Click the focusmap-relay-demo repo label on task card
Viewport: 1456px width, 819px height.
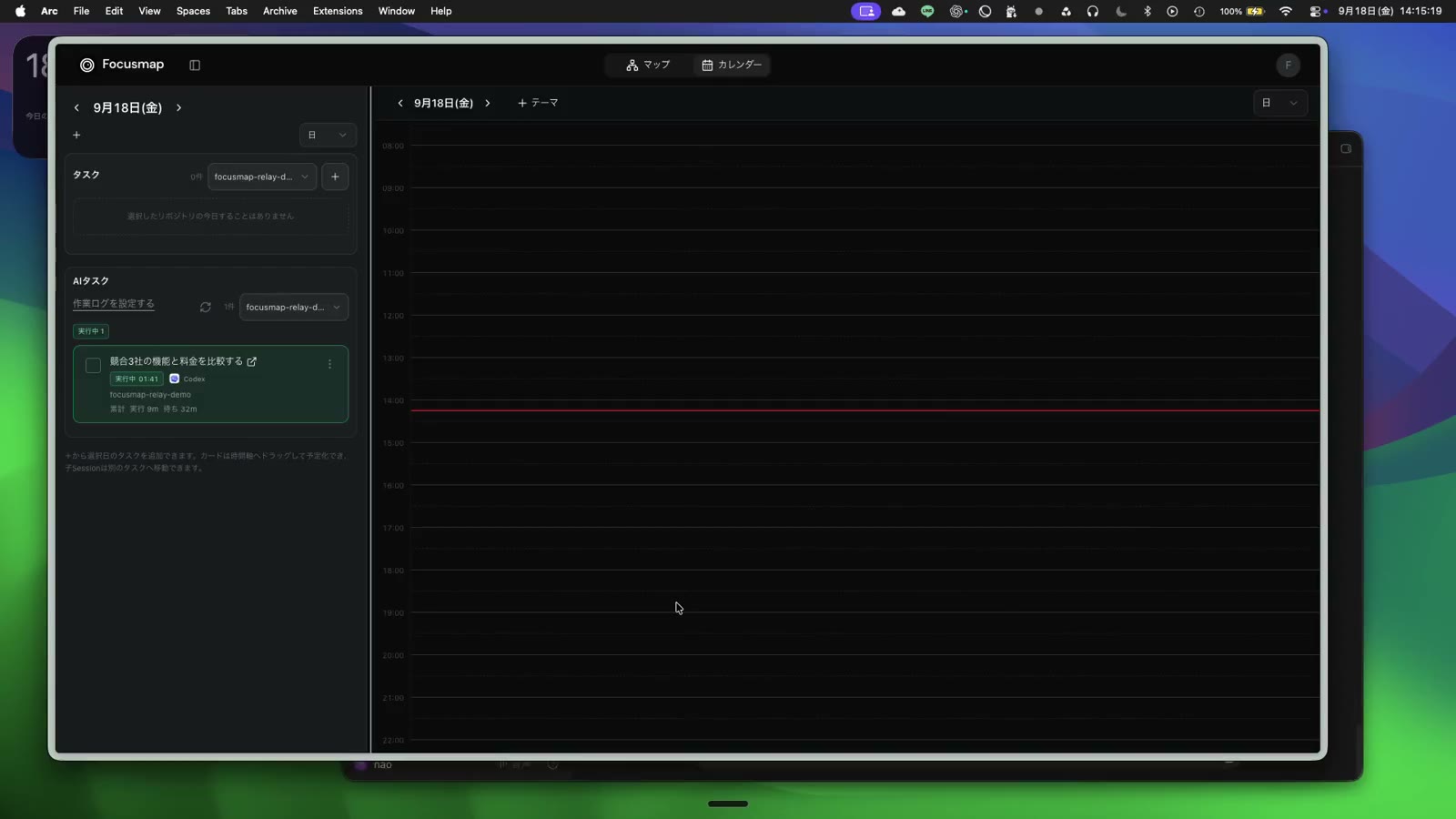coord(150,395)
